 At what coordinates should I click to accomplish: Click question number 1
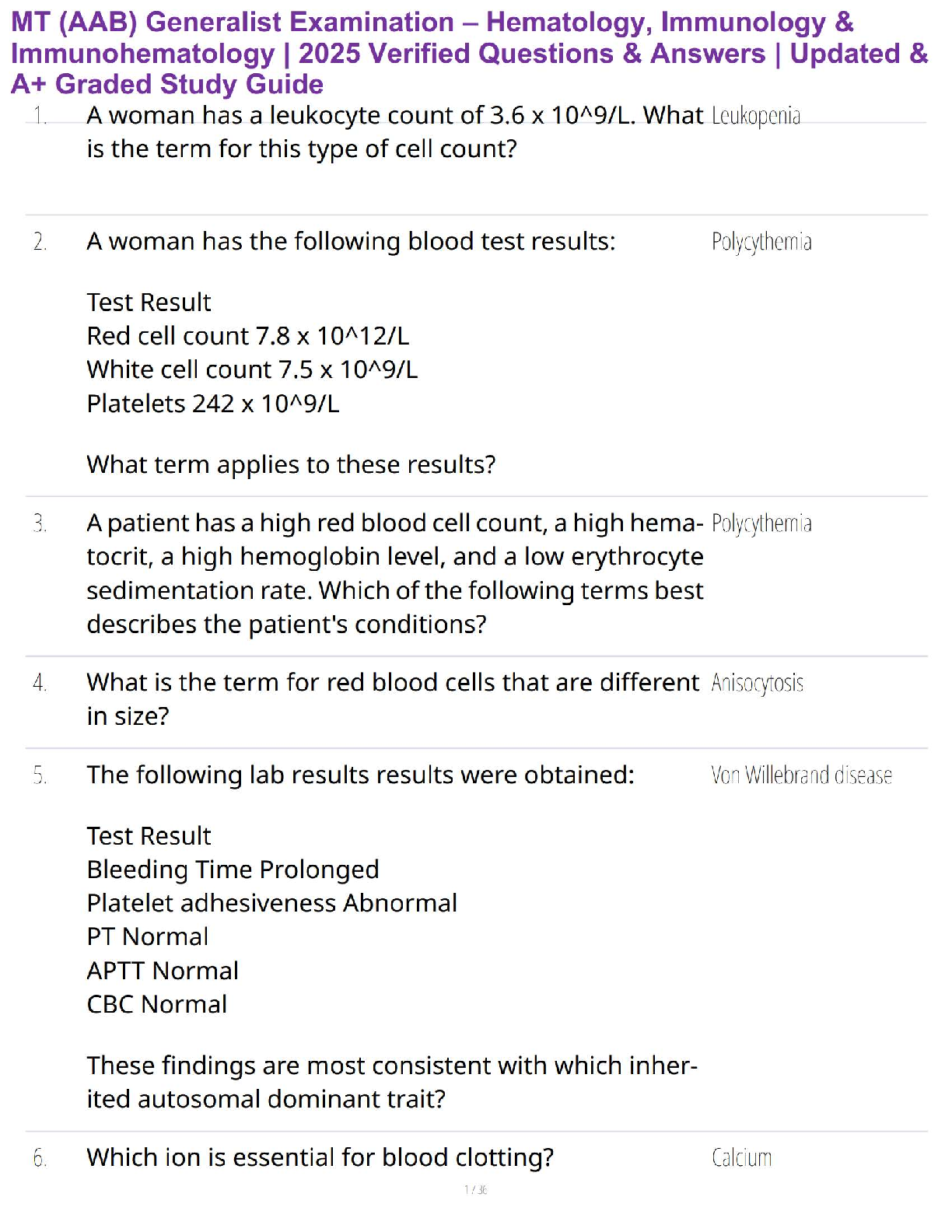click(40, 116)
